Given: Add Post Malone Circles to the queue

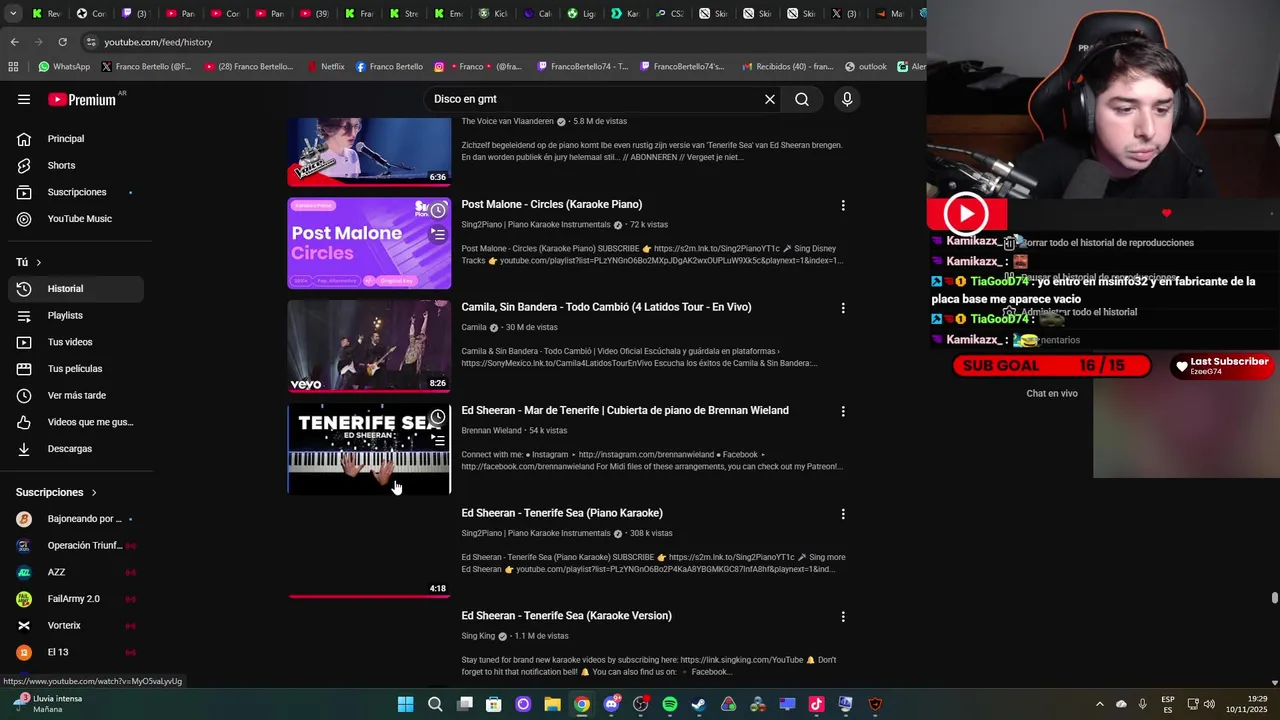Looking at the screenshot, I should [438, 235].
